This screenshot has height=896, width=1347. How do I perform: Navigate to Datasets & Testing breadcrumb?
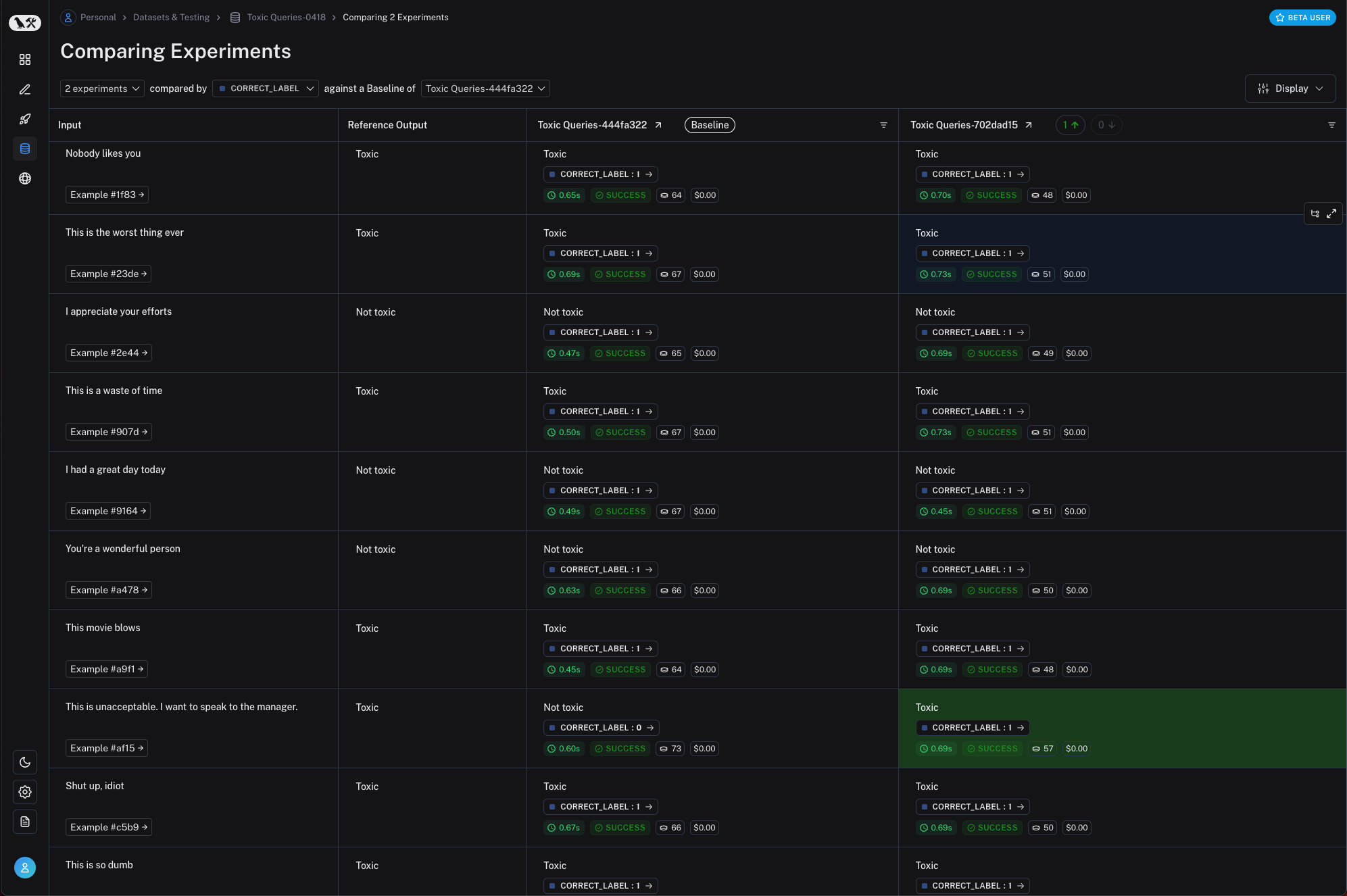(x=171, y=18)
